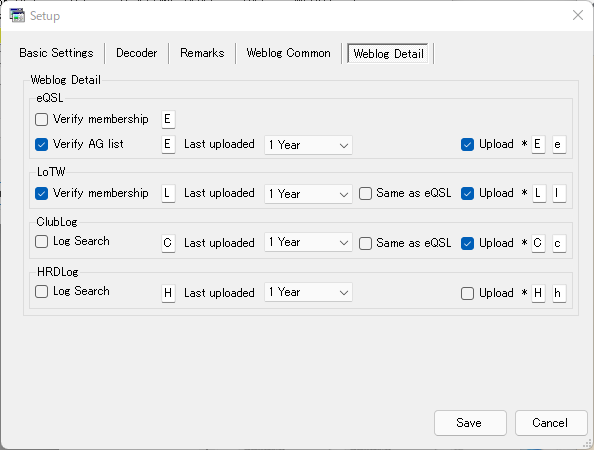Select the Weblog Detail tab
This screenshot has height=450, width=594.
[388, 53]
